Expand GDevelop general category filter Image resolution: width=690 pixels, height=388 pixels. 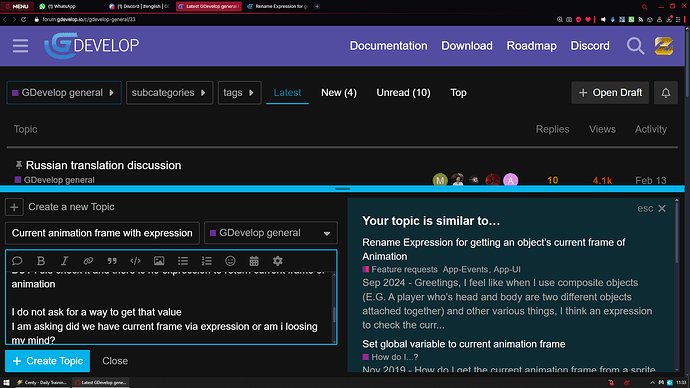point(64,93)
